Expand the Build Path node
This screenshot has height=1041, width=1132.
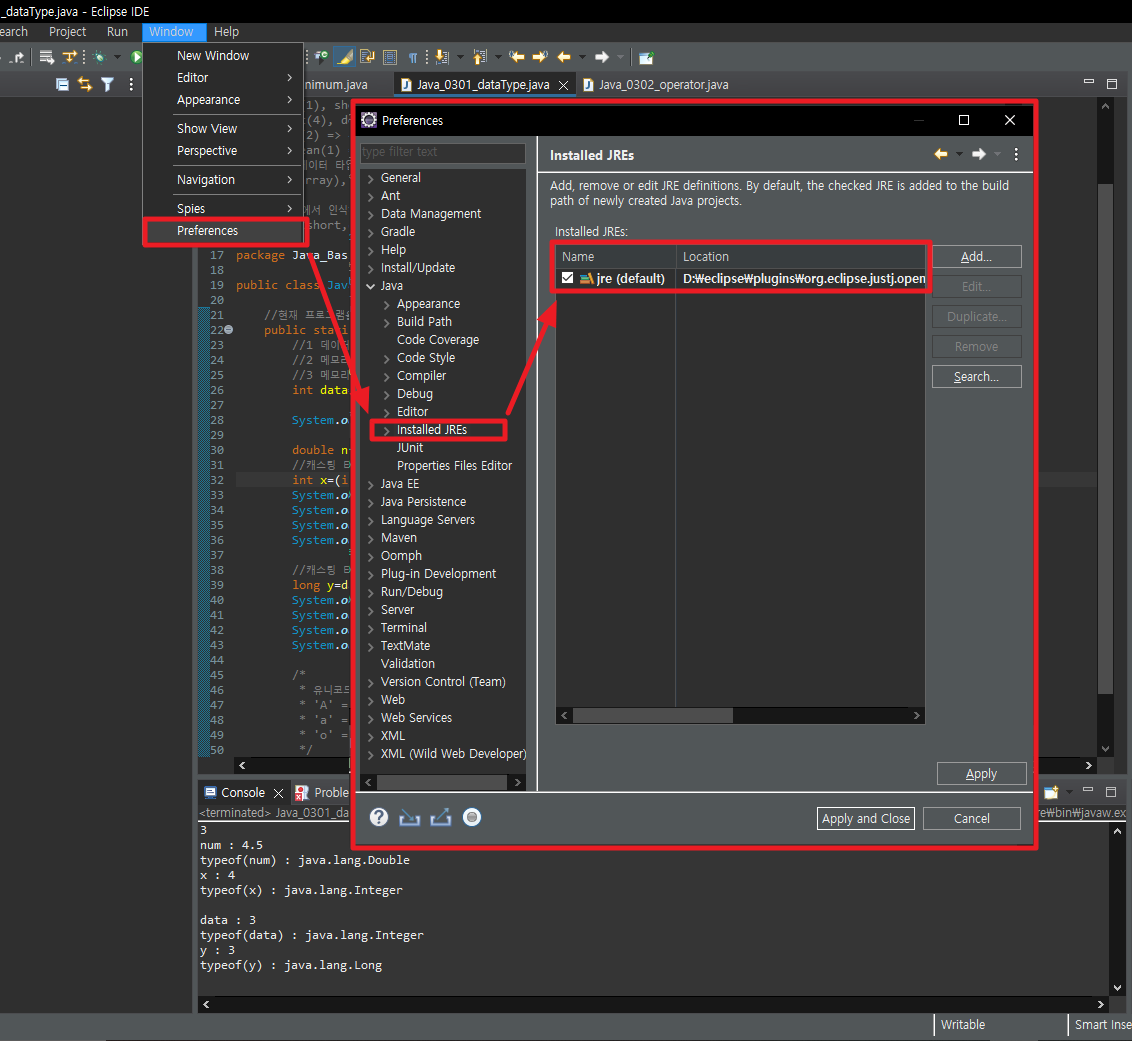tap(386, 323)
